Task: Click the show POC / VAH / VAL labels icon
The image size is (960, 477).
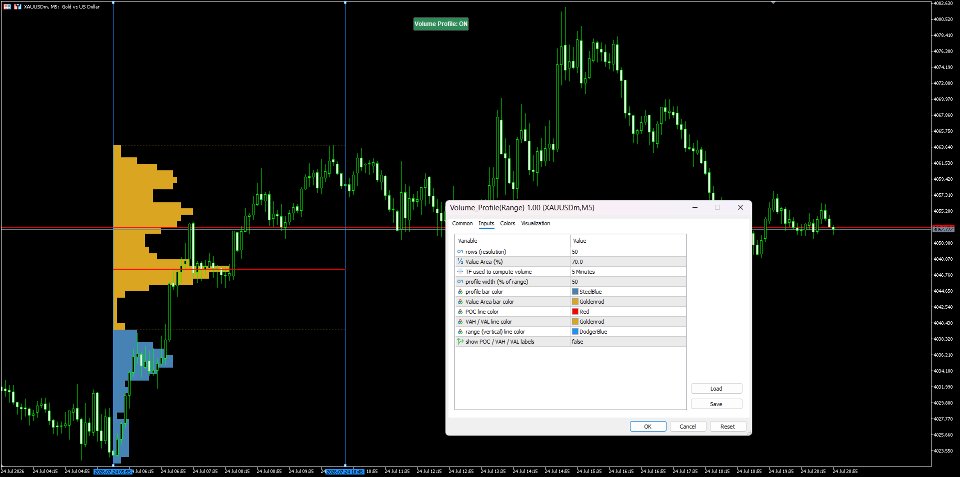Action: click(460, 342)
